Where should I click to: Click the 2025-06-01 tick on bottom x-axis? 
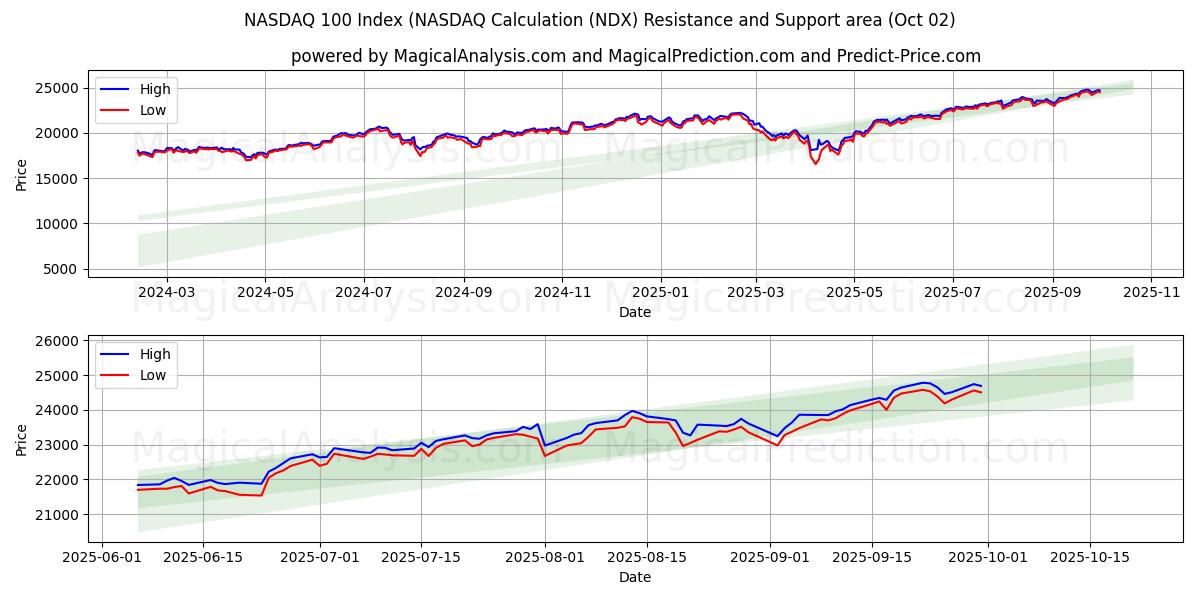(102, 557)
